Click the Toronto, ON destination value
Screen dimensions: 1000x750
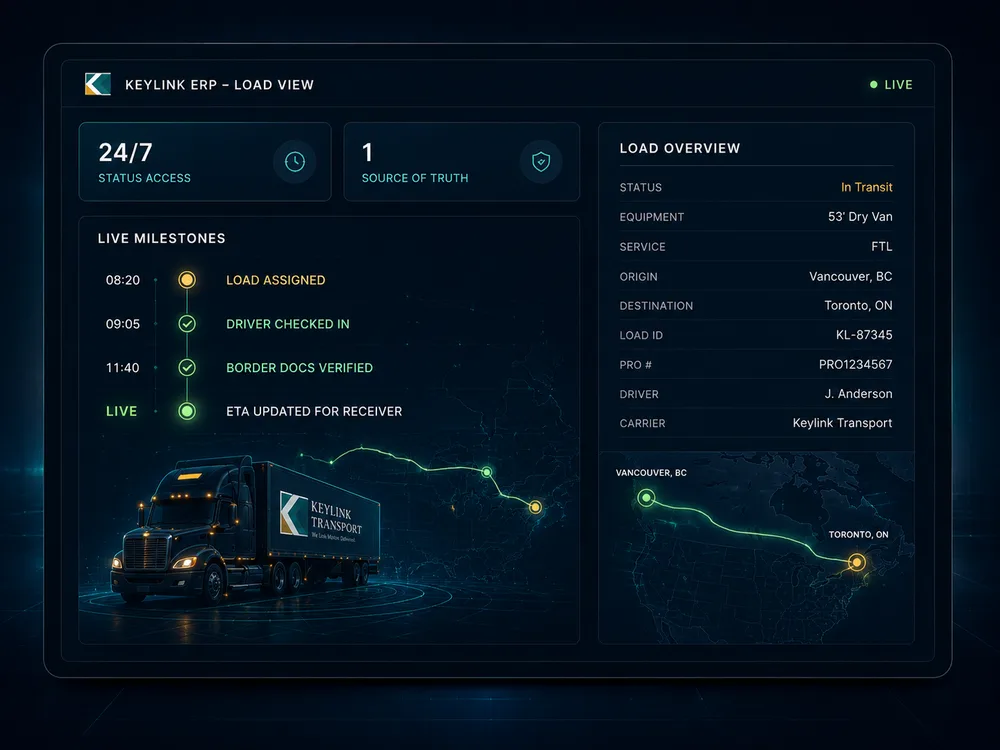(858, 305)
